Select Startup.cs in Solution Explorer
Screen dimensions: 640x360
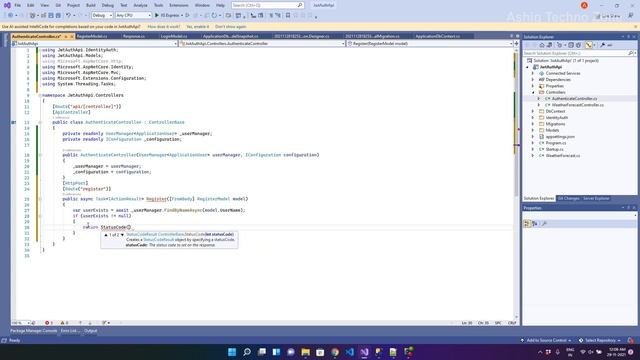(x=554, y=149)
